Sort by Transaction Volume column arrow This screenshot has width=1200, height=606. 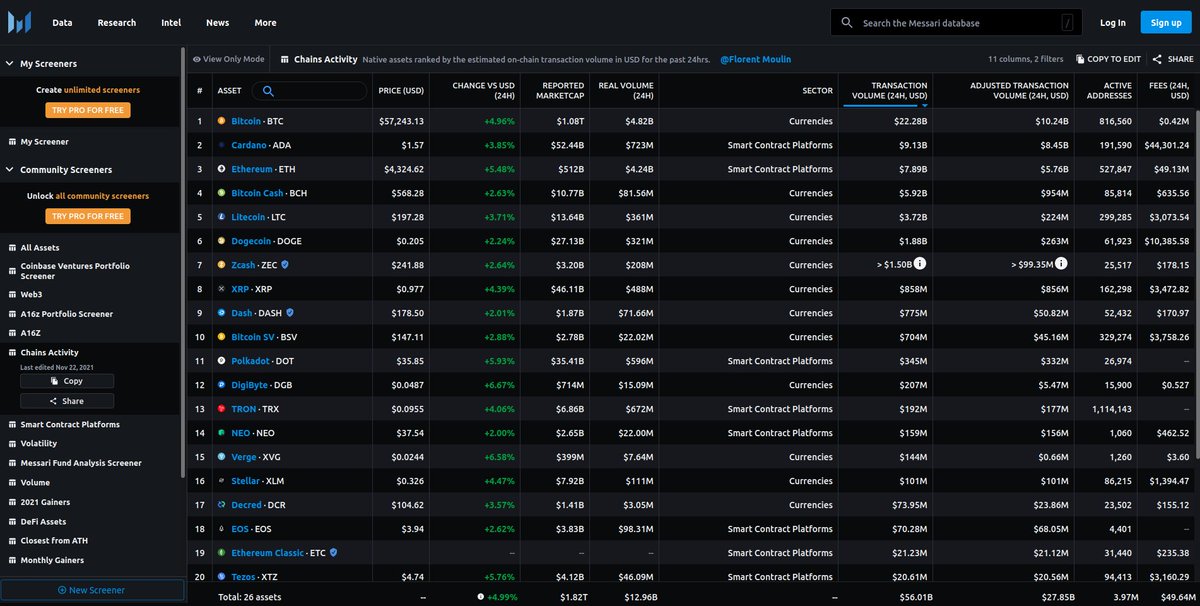(x=923, y=104)
